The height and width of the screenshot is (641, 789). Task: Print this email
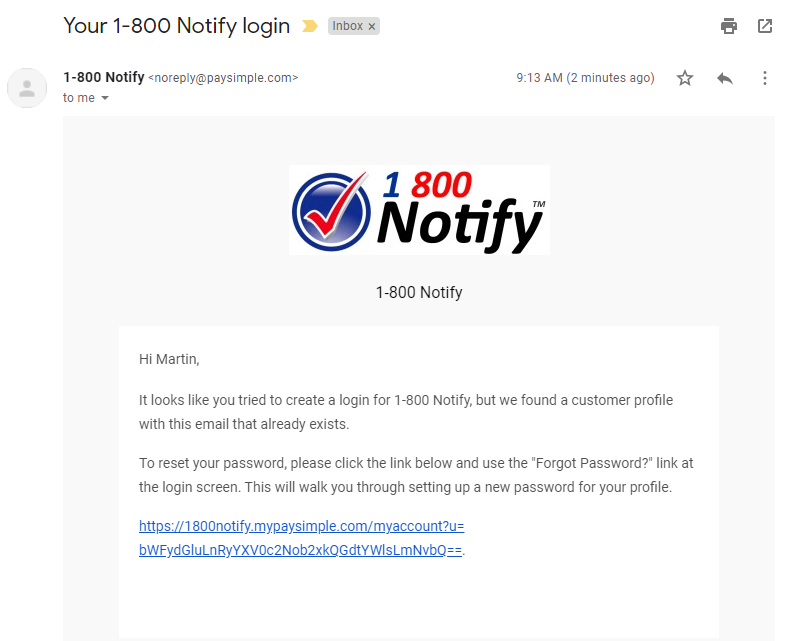pyautogui.click(x=729, y=26)
